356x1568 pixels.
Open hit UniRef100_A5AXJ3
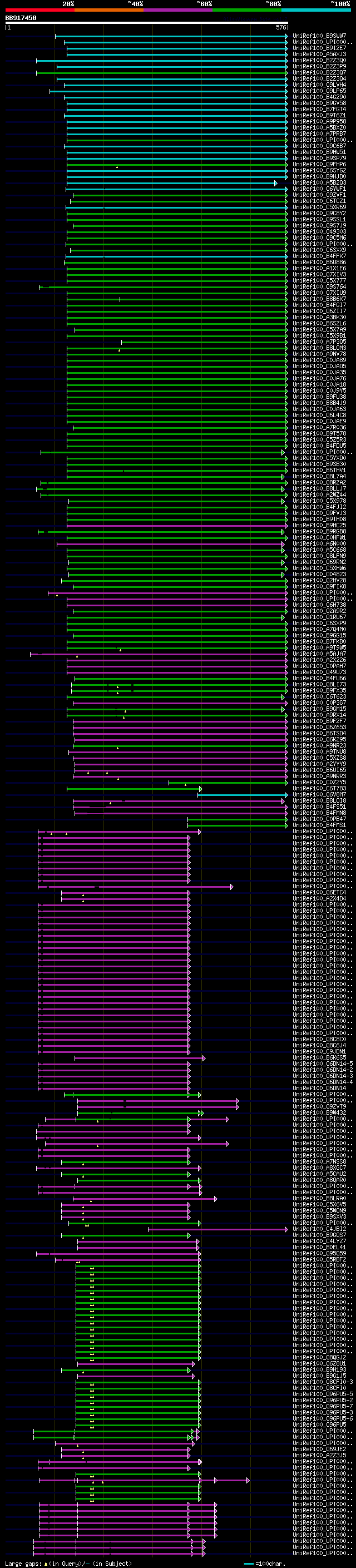tap(319, 54)
